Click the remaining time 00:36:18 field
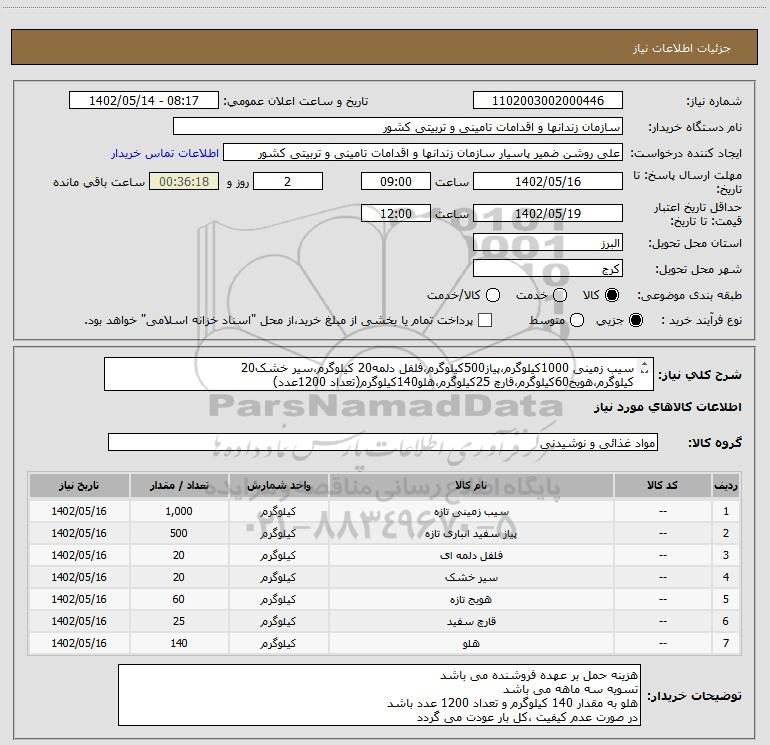Image resolution: width=770 pixels, height=745 pixels. 184,181
